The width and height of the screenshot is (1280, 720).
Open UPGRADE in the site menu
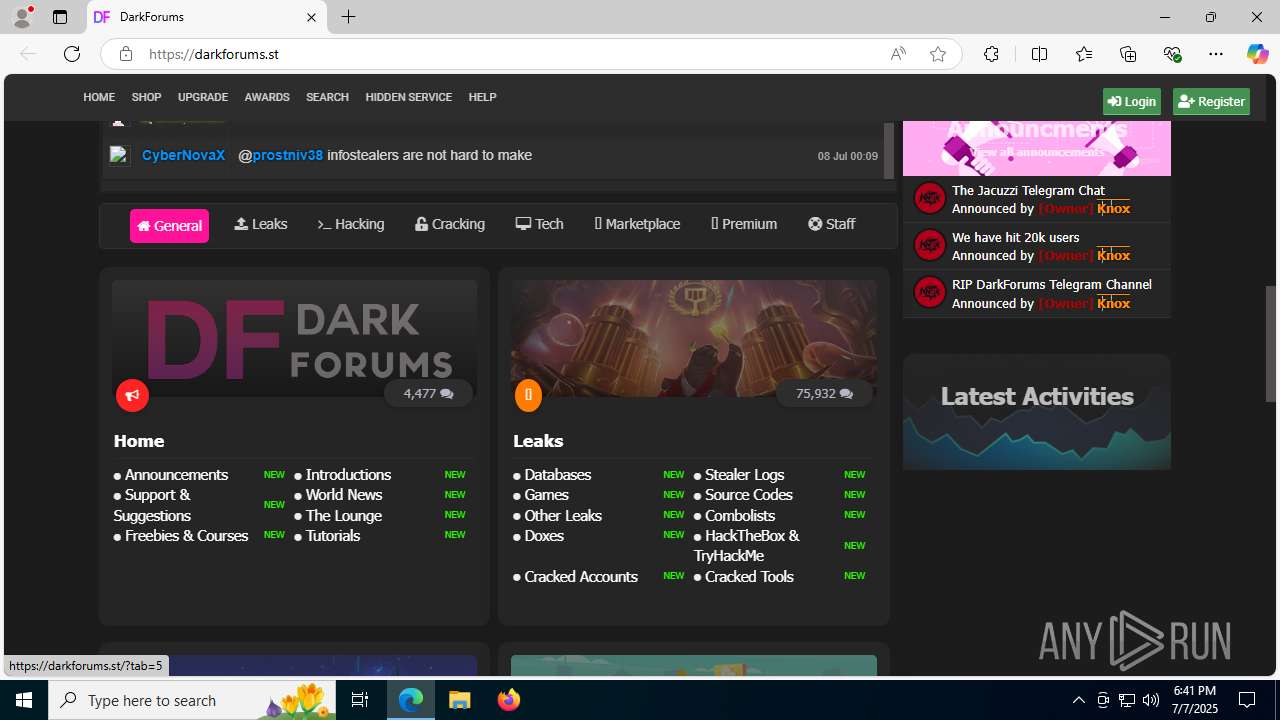[203, 97]
